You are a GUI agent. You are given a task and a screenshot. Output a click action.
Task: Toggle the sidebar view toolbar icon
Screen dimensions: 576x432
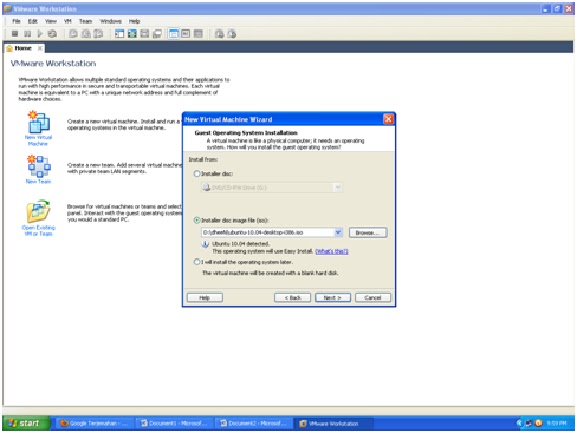point(119,34)
